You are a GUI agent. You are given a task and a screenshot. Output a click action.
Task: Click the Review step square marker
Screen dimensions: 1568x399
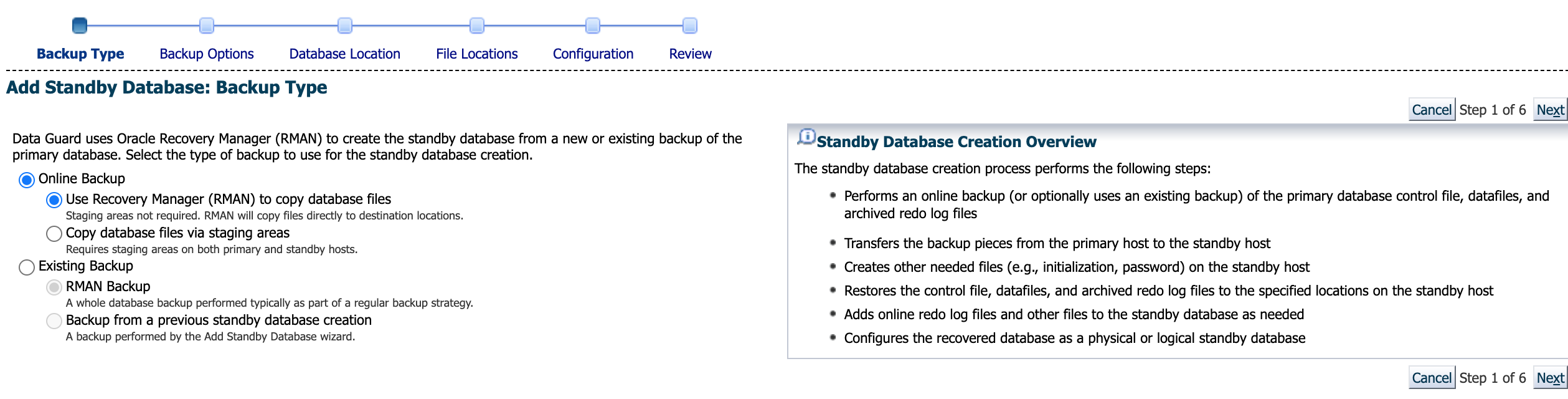click(x=690, y=26)
